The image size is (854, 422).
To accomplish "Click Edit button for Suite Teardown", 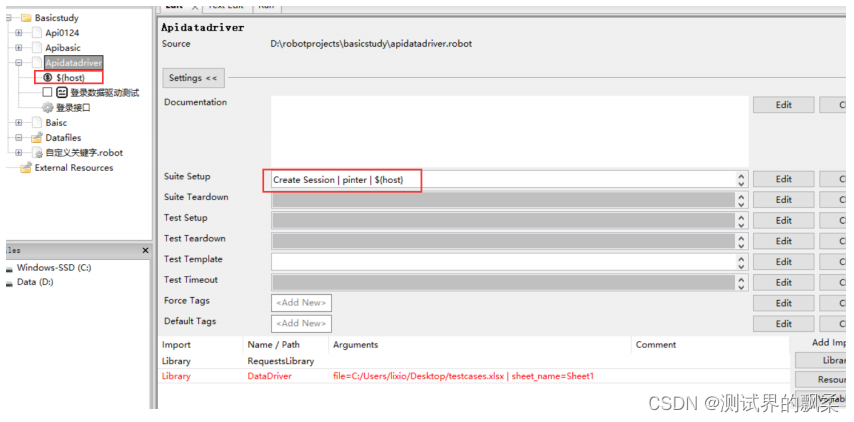I will point(784,200).
